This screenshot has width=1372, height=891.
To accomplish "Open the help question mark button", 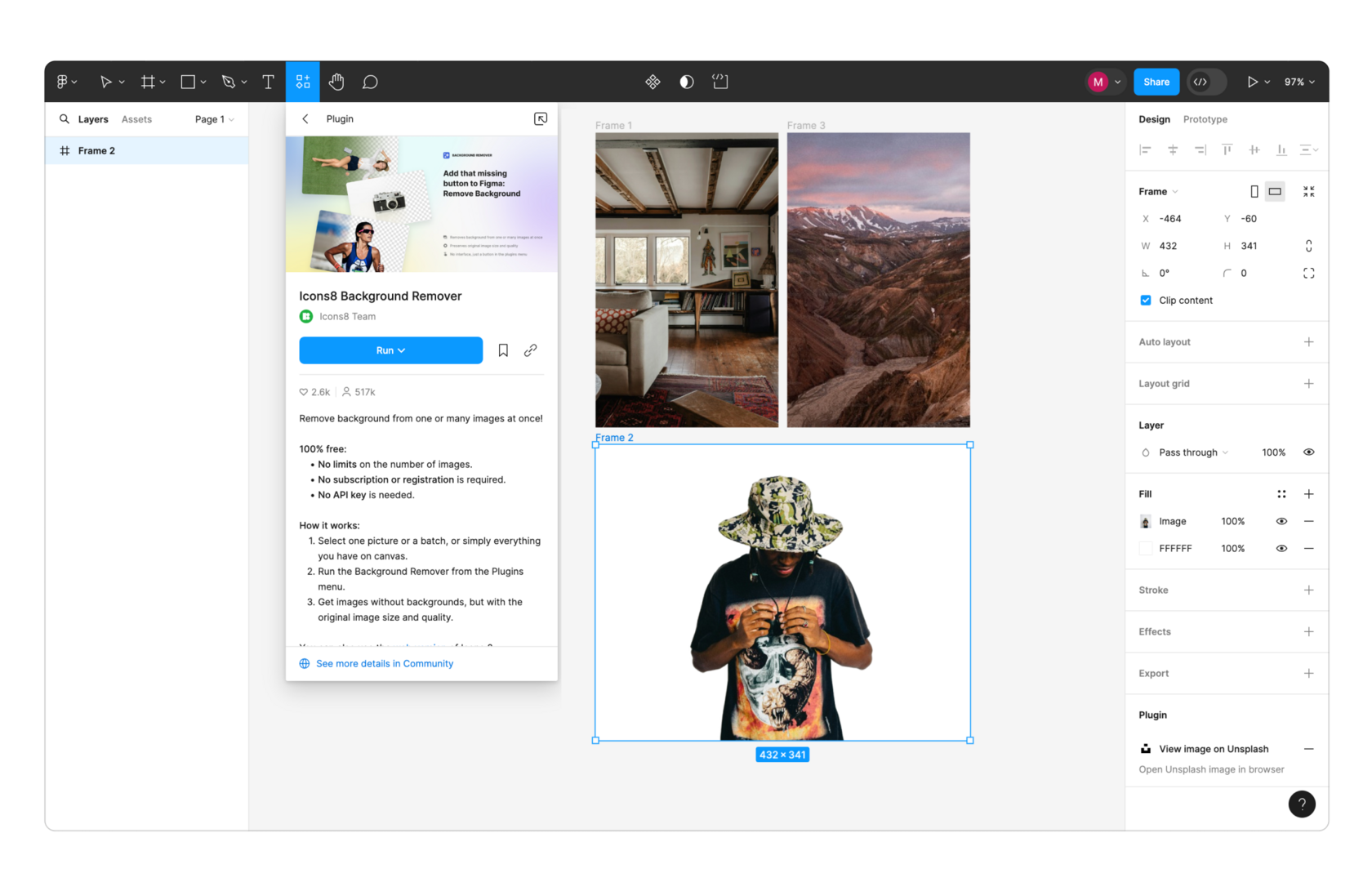I will tap(1302, 804).
